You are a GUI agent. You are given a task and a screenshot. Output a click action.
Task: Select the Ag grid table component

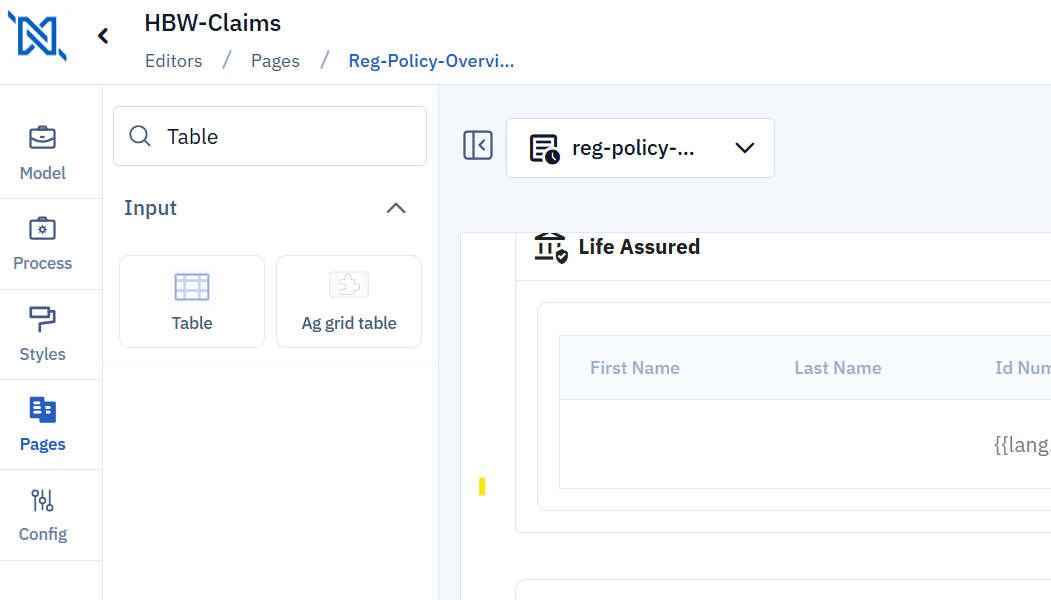349,301
